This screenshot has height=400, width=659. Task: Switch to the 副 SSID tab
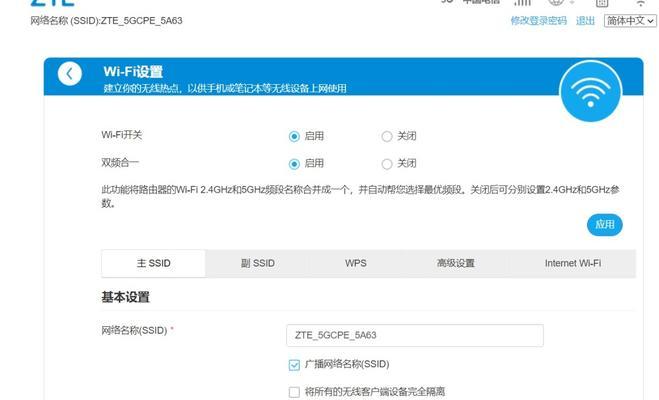point(258,263)
